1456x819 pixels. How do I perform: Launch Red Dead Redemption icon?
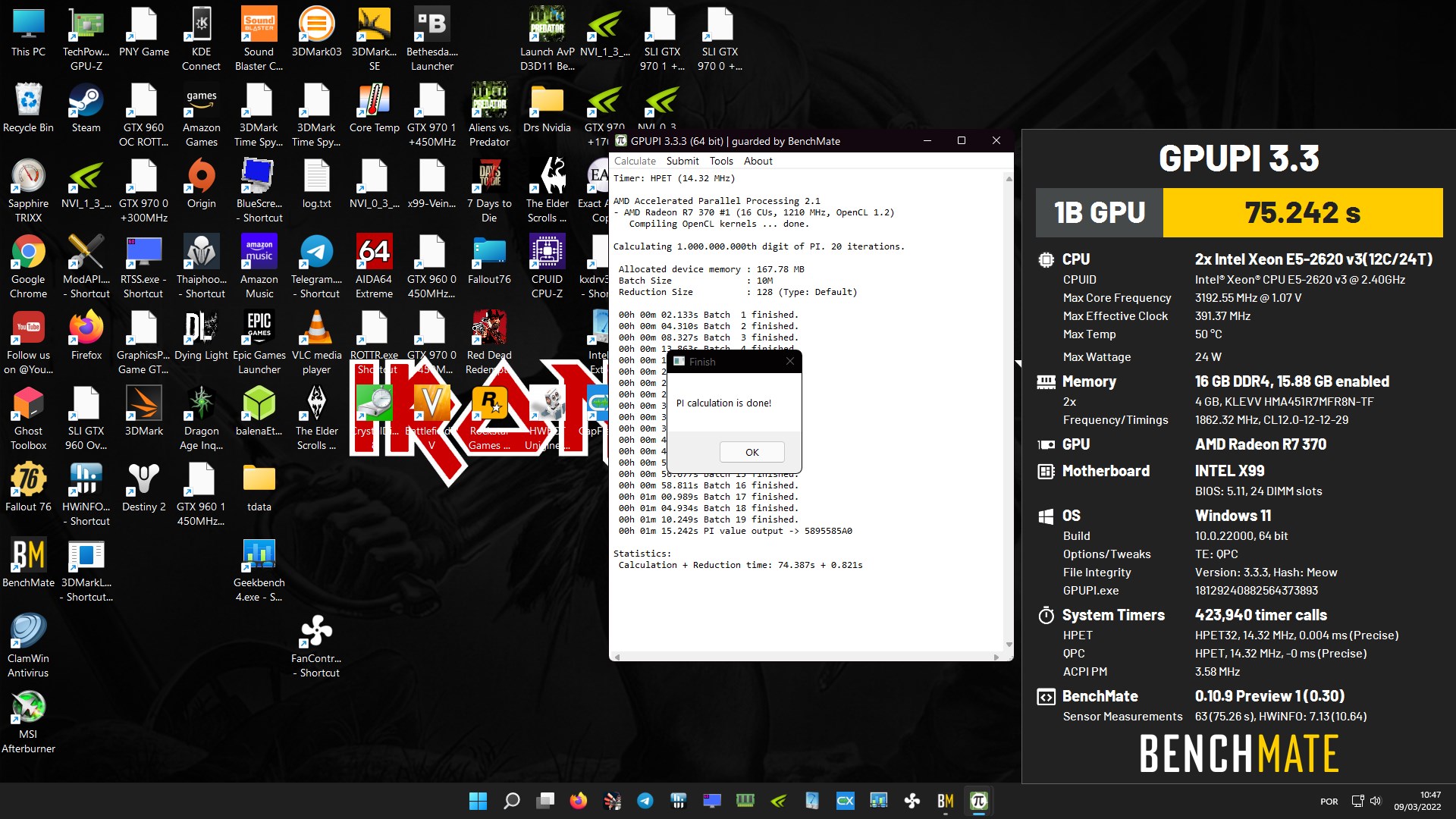click(489, 343)
